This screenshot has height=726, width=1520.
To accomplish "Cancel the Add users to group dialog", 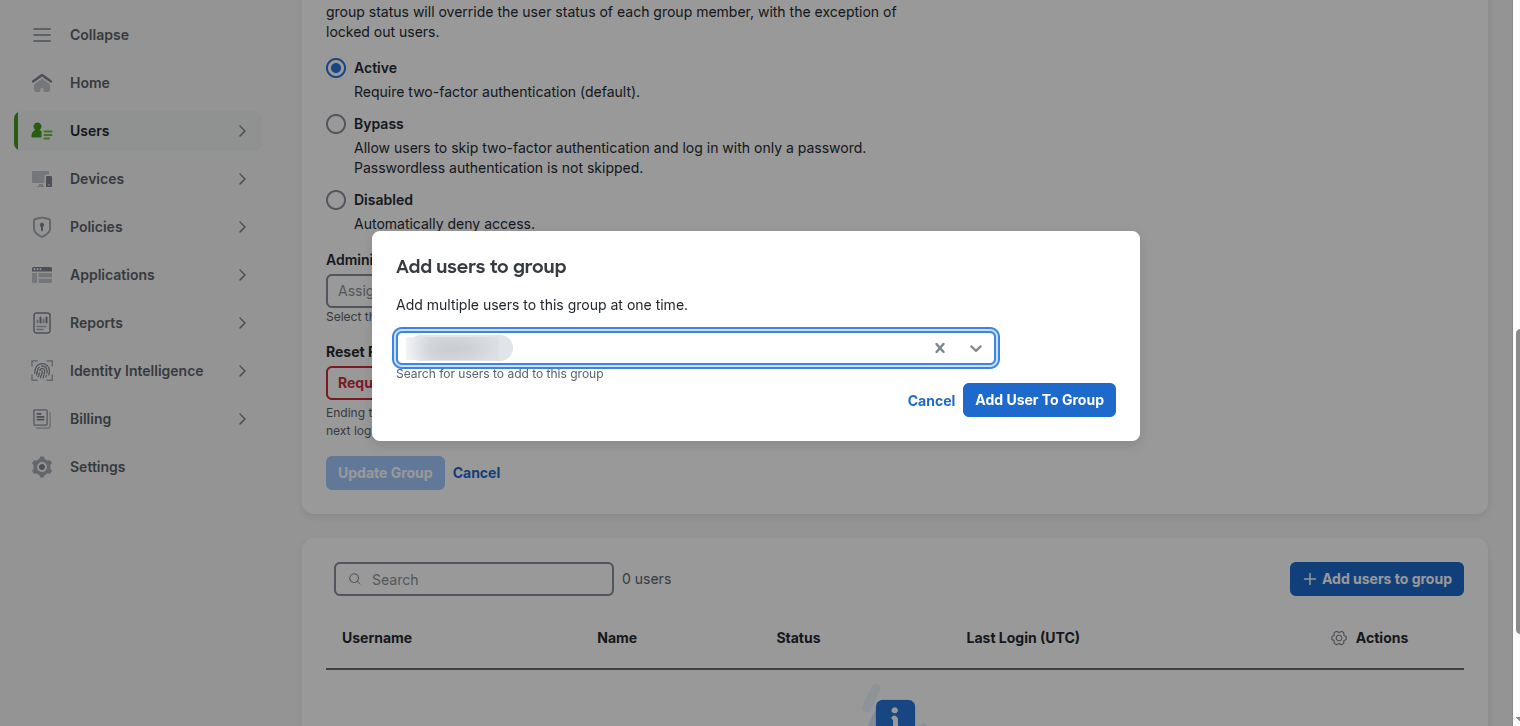I will click(x=931, y=401).
